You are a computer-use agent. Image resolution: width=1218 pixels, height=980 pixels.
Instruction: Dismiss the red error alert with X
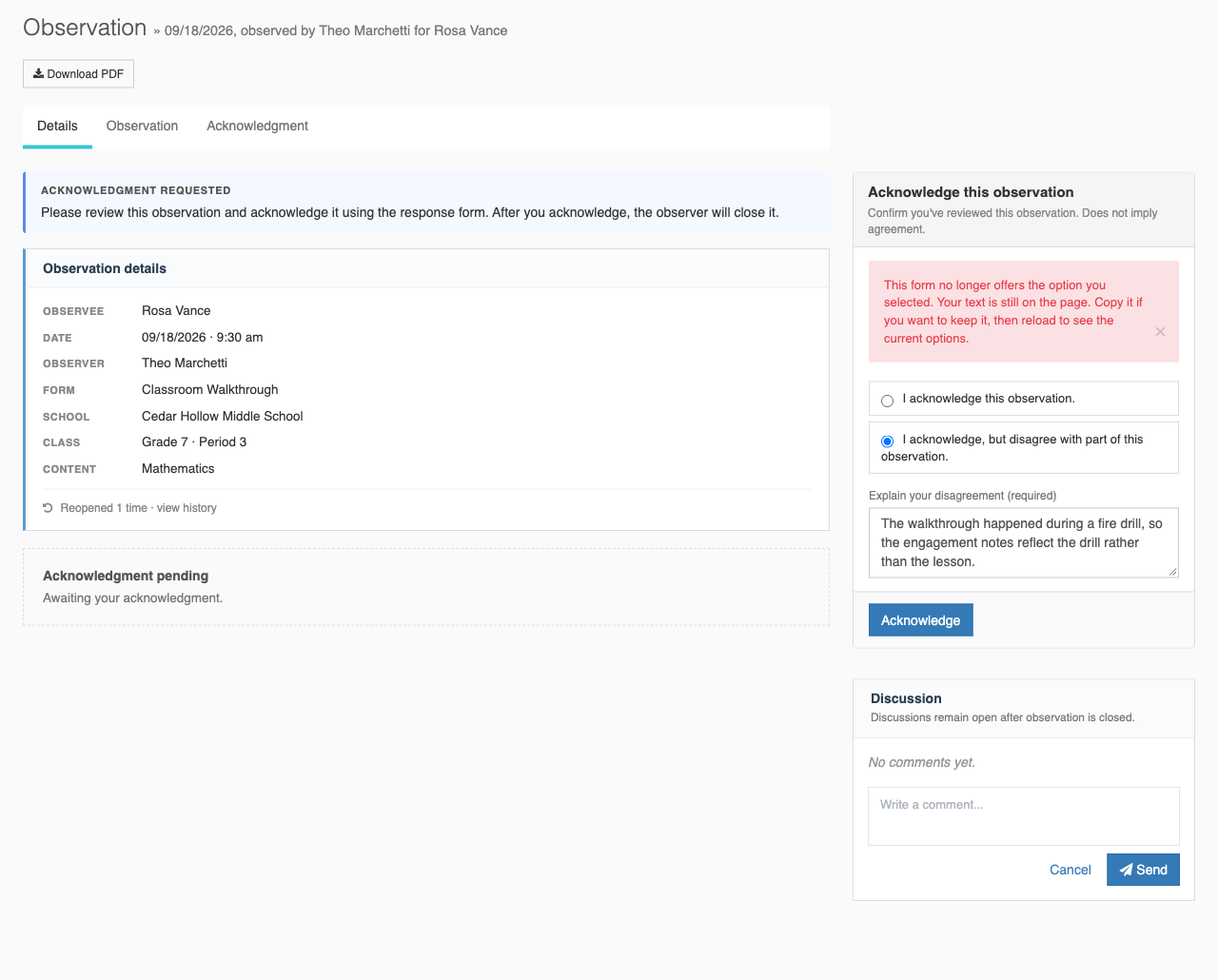point(1160,331)
